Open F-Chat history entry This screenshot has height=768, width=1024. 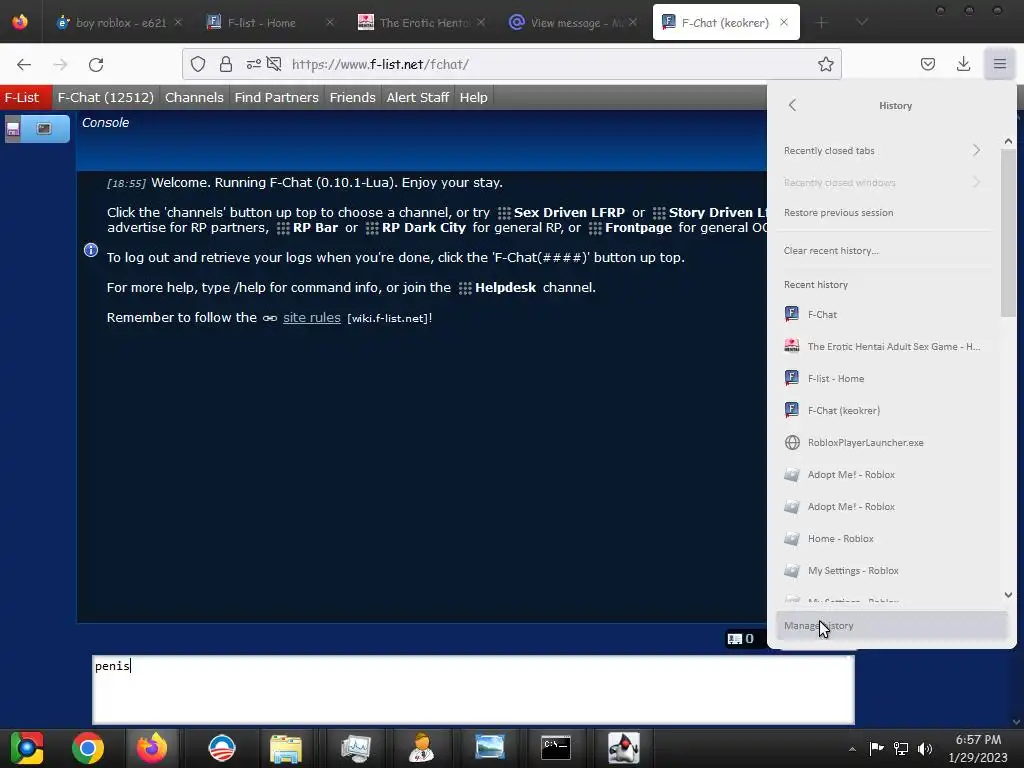[882, 314]
